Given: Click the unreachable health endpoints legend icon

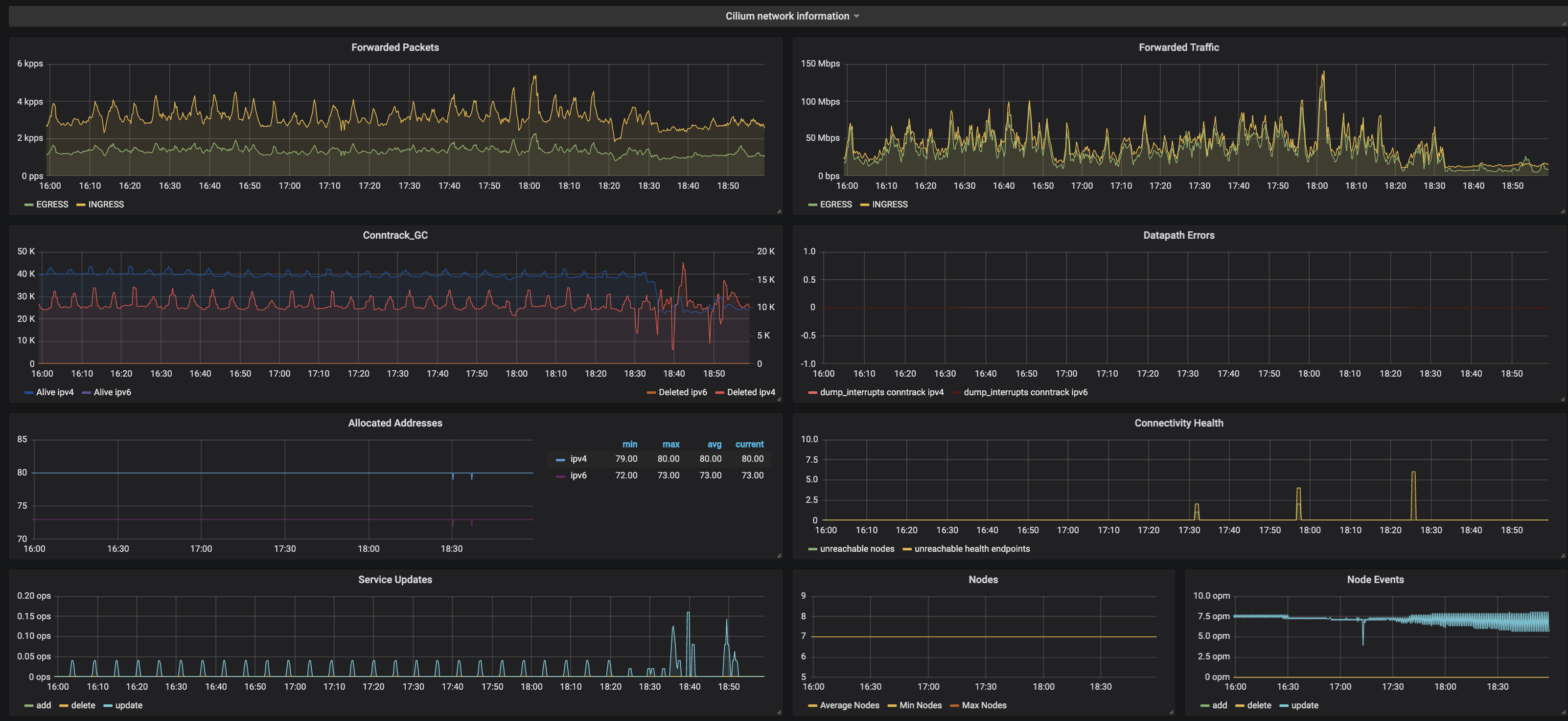Looking at the screenshot, I should pyautogui.click(x=907, y=549).
